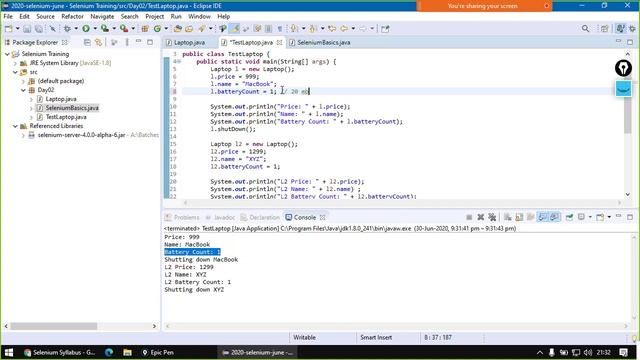Open the Run button dropdown arrow

coord(95,29)
